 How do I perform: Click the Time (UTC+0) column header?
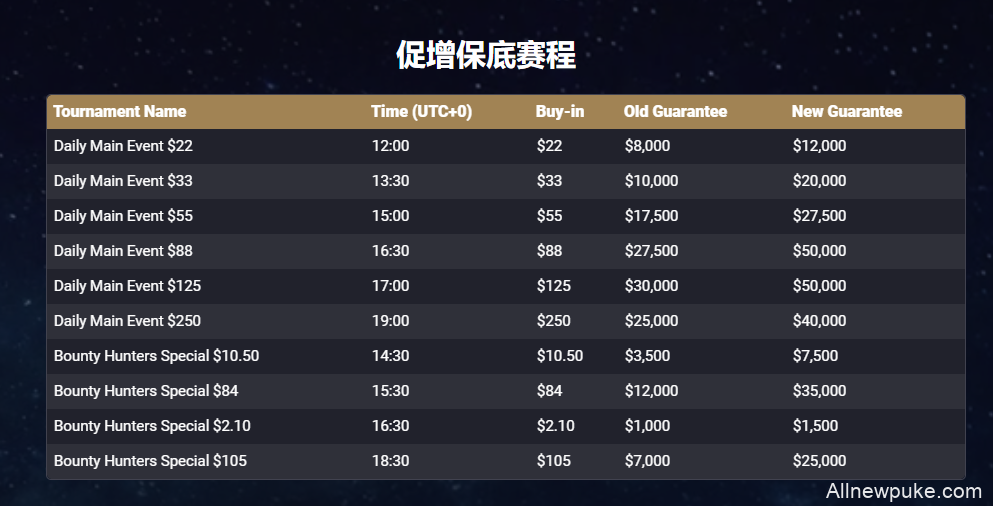click(422, 111)
